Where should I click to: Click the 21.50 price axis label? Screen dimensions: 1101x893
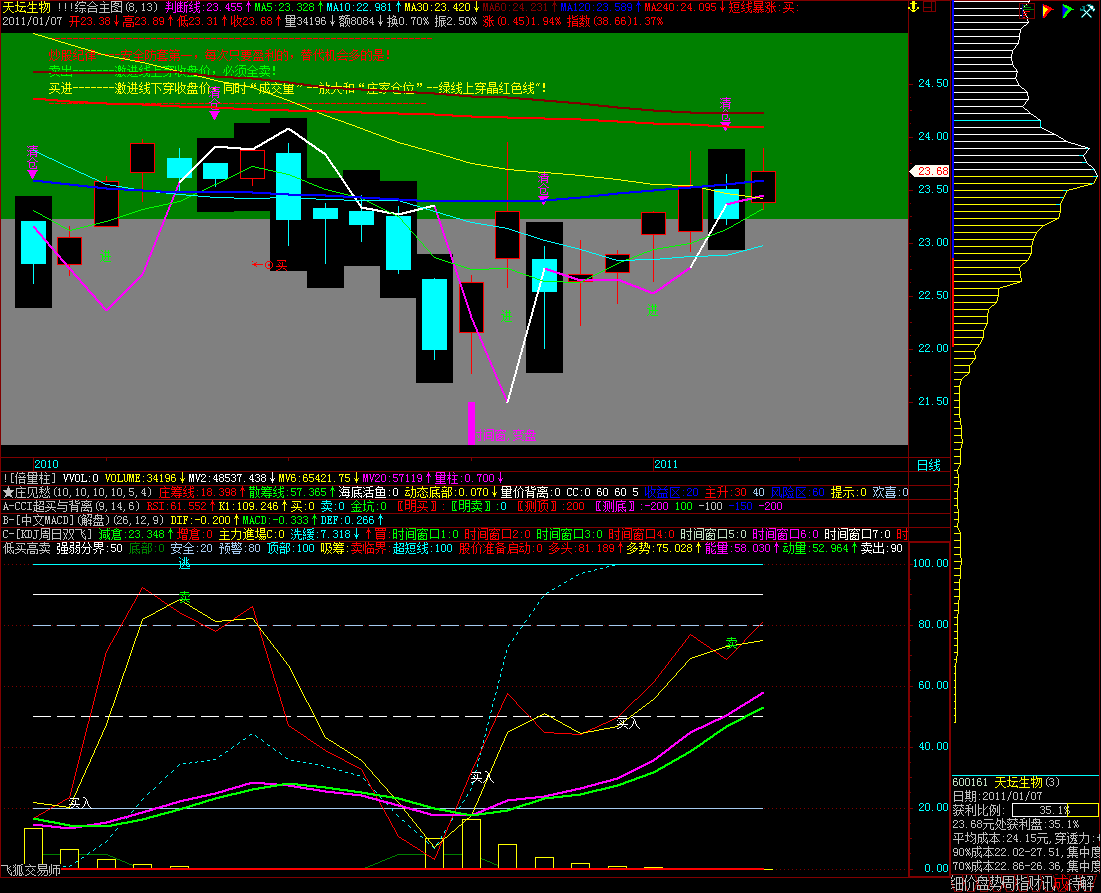tap(933, 402)
